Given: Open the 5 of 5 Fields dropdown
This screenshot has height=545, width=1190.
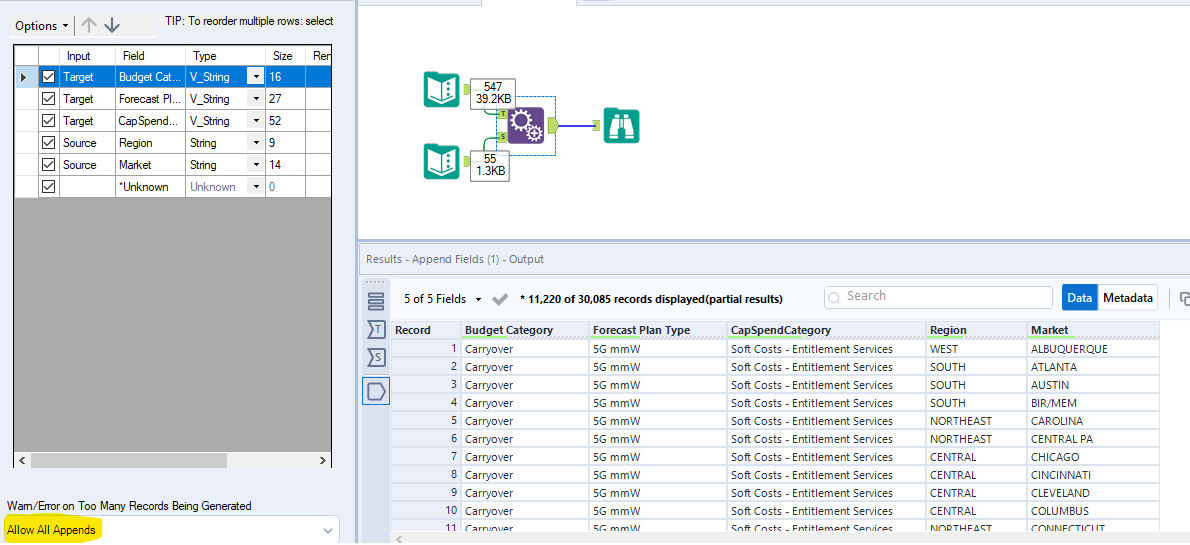Looking at the screenshot, I should [443, 299].
